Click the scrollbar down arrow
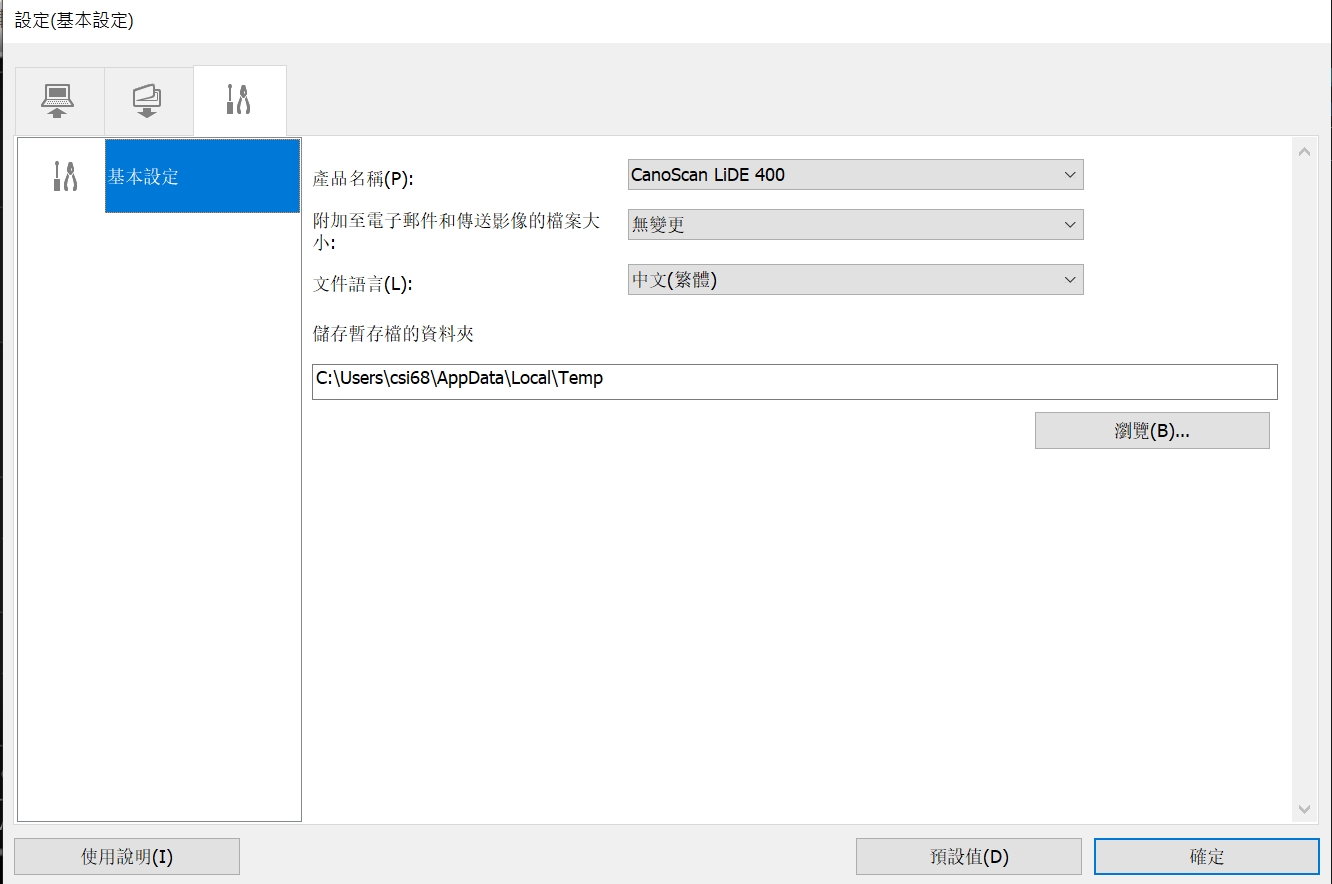 [1304, 808]
